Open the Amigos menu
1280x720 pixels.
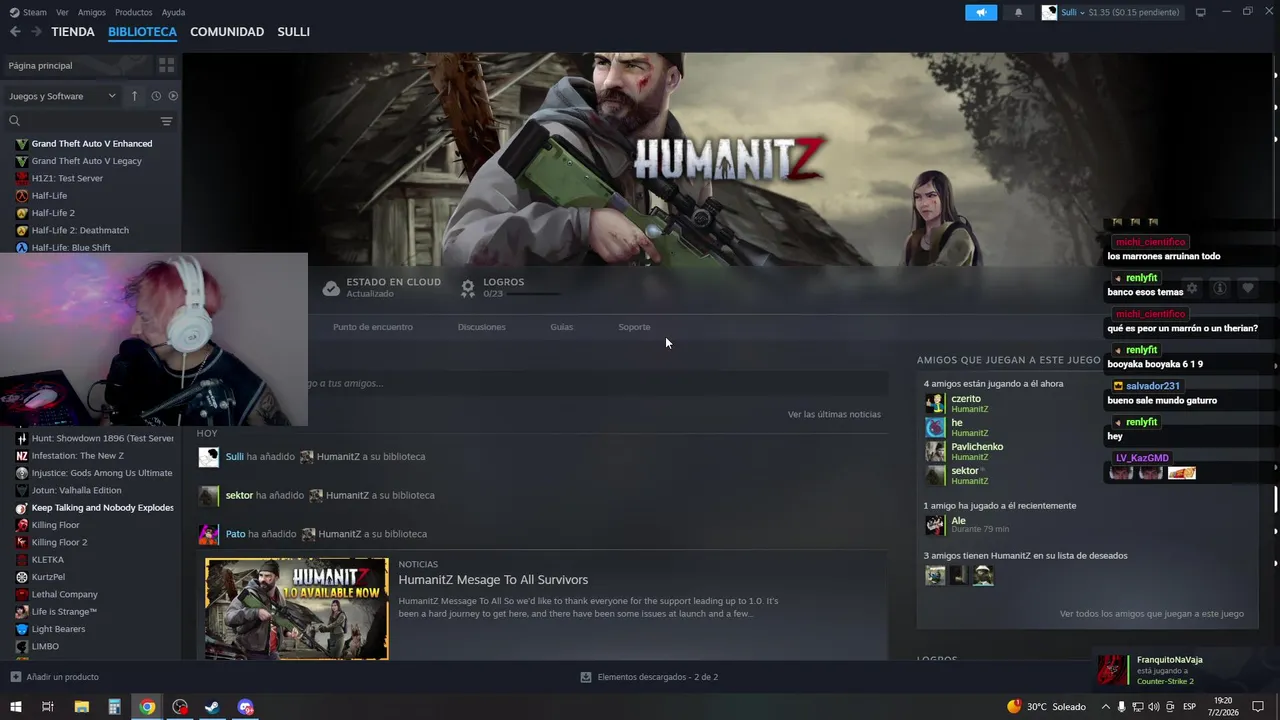92,12
